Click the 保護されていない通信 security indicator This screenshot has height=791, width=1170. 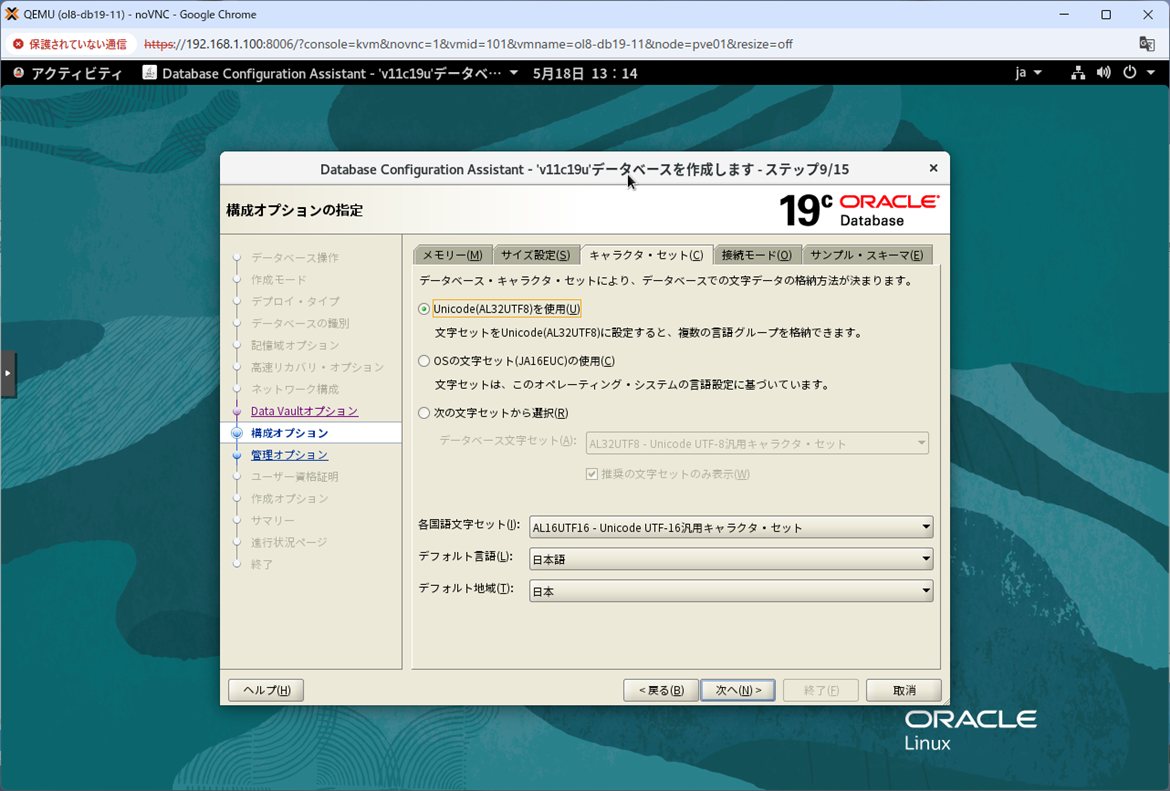tap(70, 44)
